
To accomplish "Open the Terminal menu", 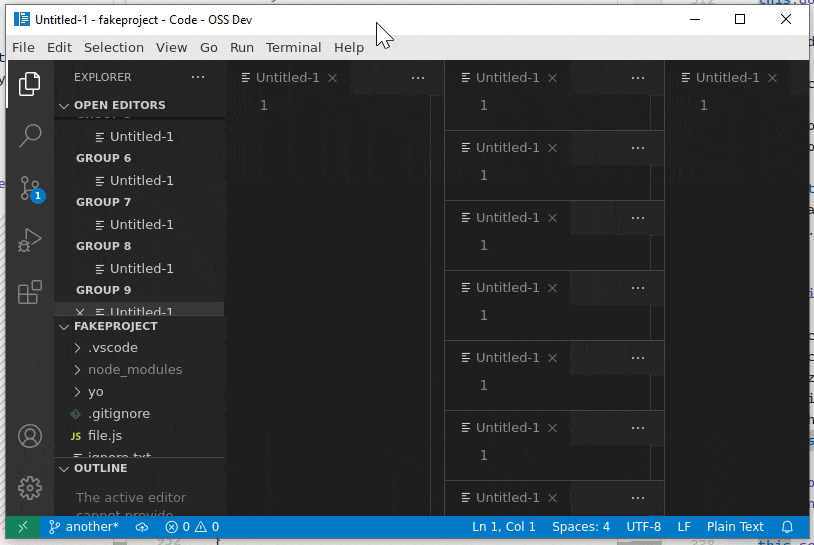I will (x=293, y=47).
